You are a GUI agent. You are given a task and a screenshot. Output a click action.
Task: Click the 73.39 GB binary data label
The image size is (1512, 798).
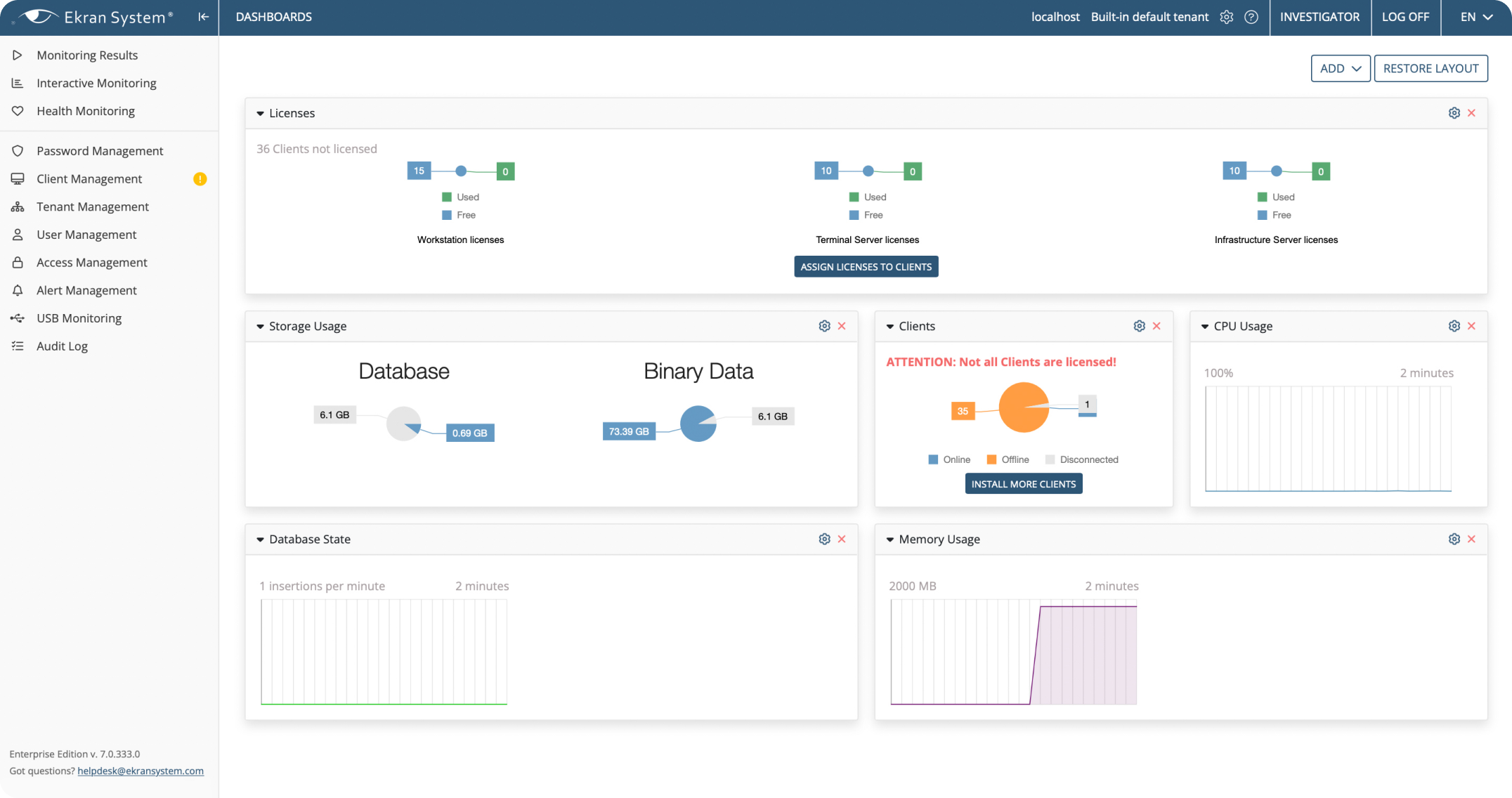pyautogui.click(x=629, y=431)
